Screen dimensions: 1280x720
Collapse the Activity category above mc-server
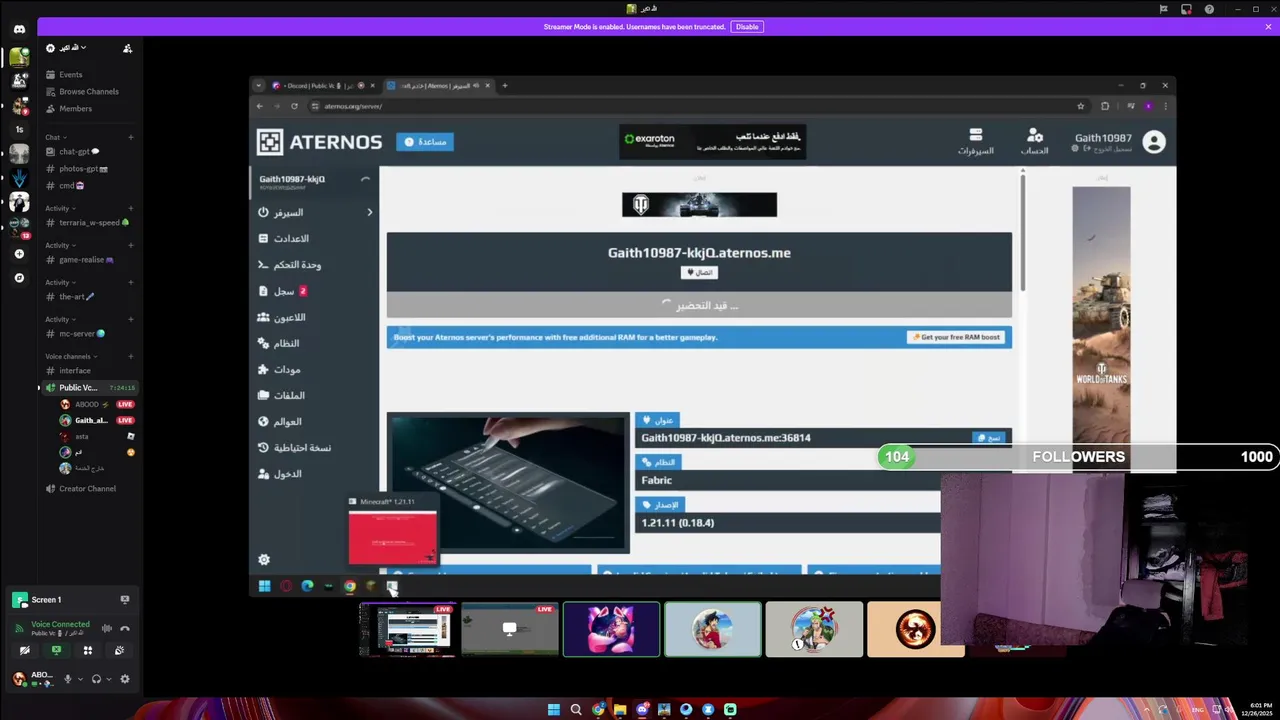(x=60, y=319)
